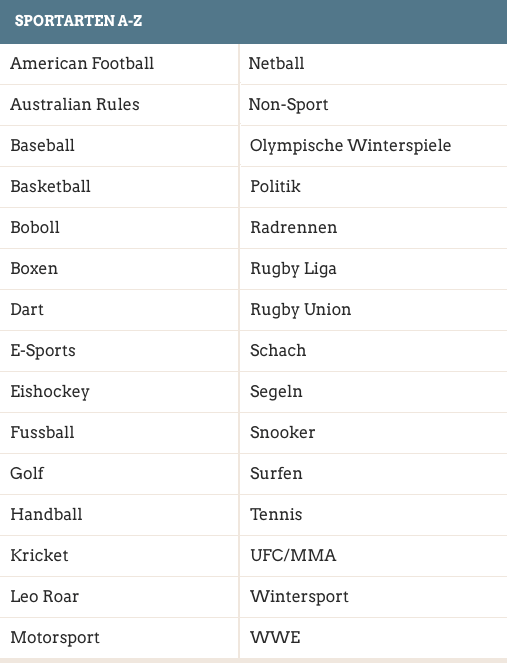Open the E-Sports category
This screenshot has width=507, height=663.
pos(43,351)
